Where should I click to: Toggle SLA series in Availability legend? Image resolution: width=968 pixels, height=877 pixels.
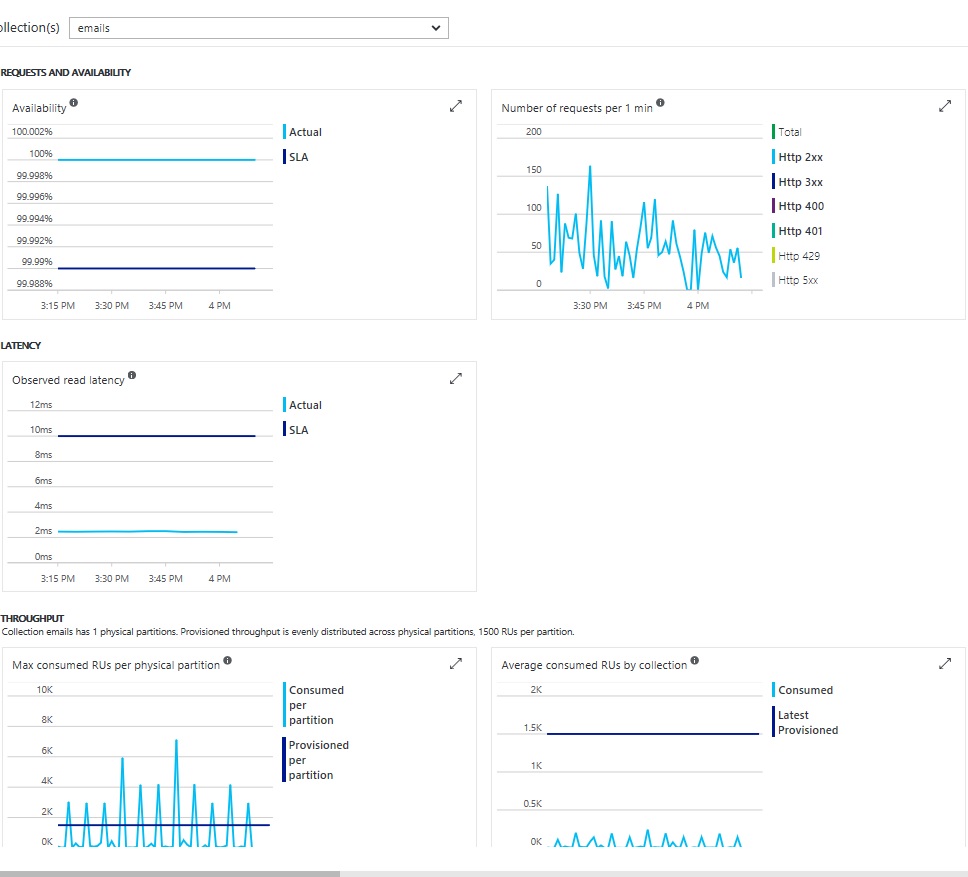click(x=296, y=157)
